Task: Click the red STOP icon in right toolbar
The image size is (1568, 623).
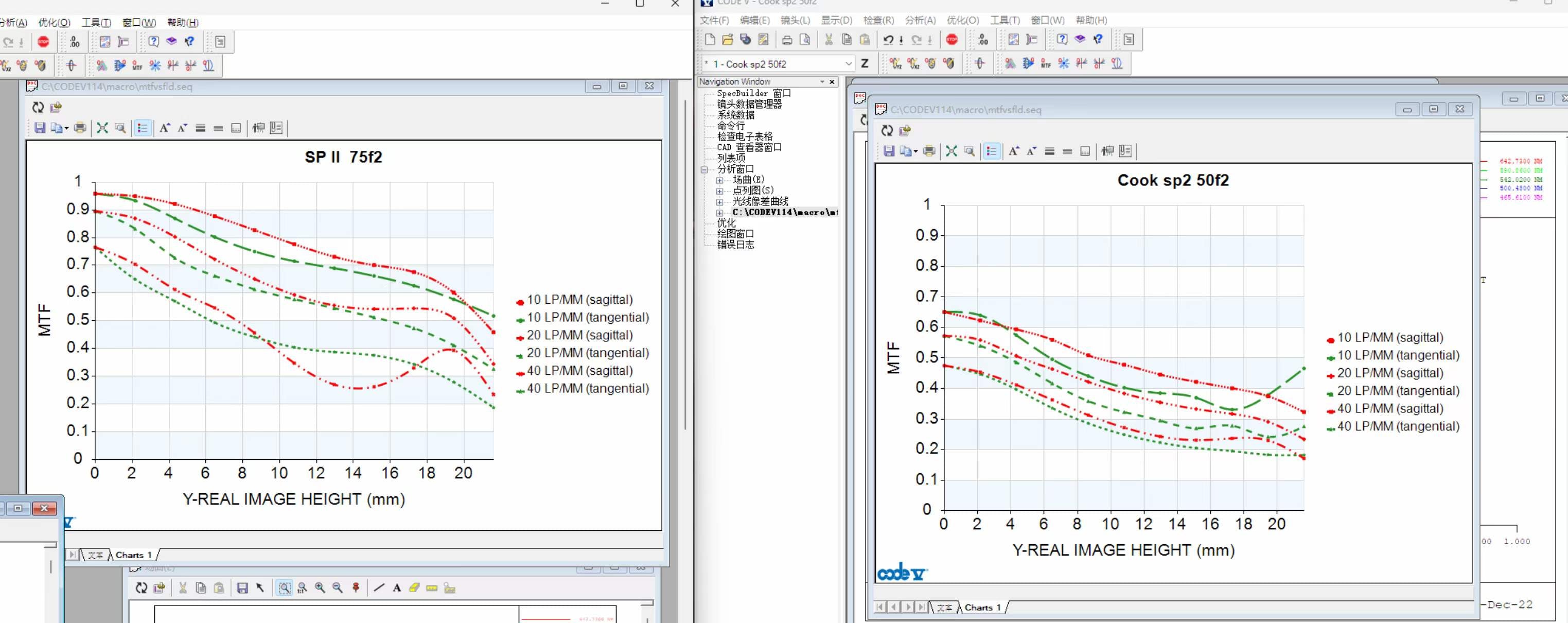Action: coord(952,40)
